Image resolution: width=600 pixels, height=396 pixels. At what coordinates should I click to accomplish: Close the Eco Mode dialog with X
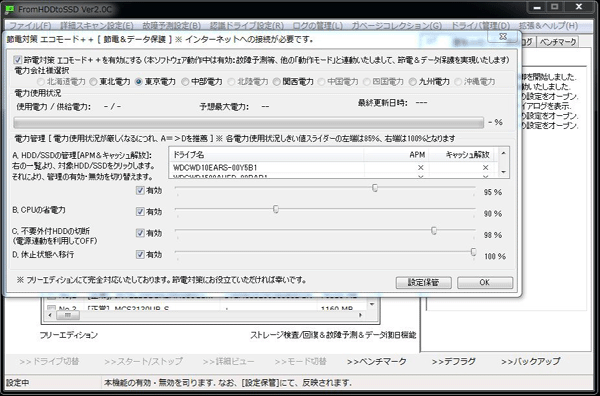click(x=503, y=37)
